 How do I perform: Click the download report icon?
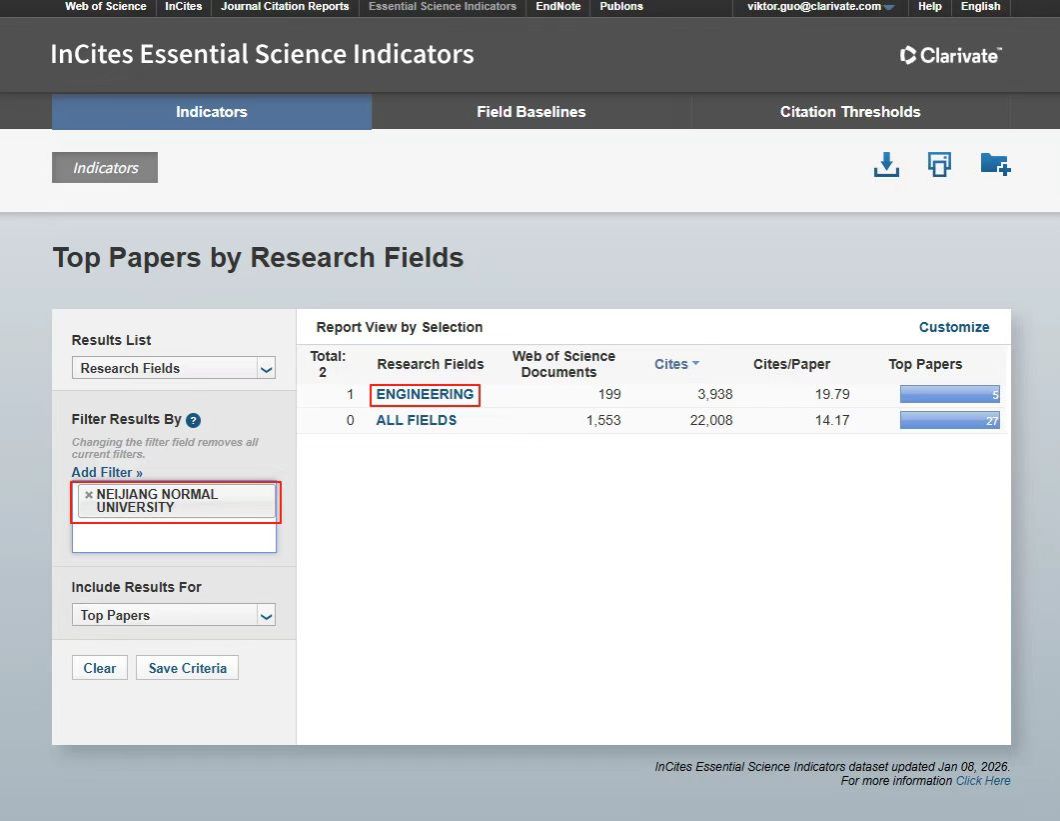click(x=886, y=165)
